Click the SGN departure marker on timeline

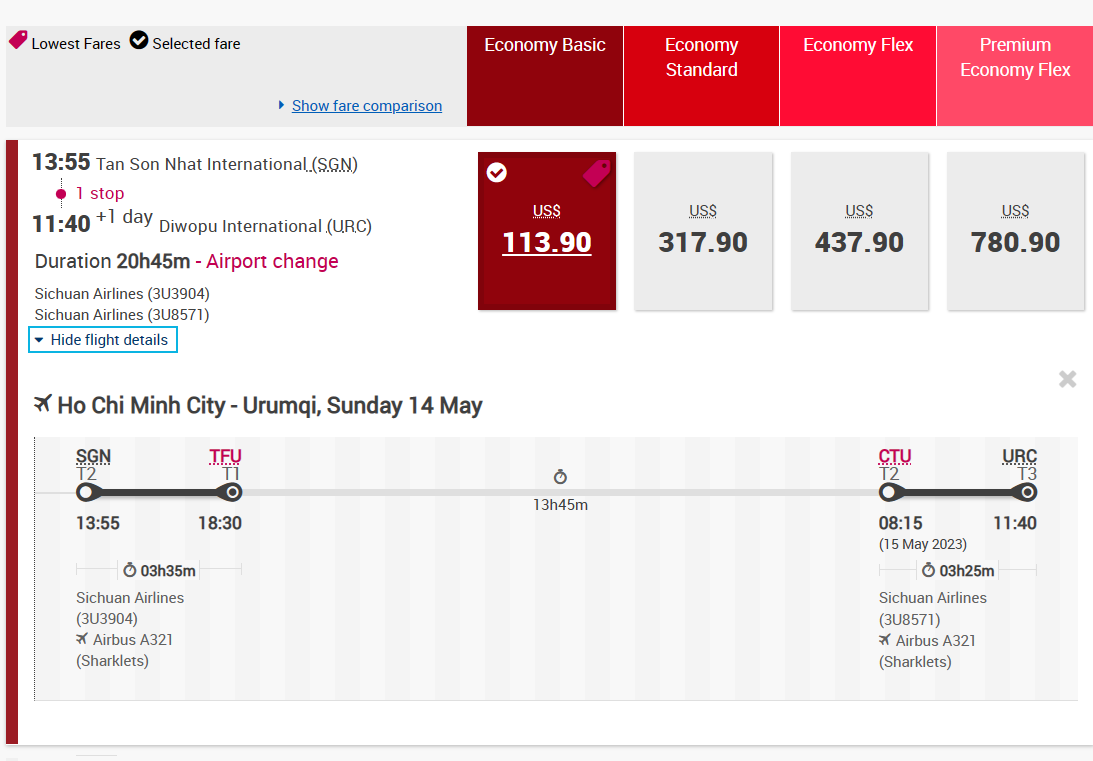(86, 492)
